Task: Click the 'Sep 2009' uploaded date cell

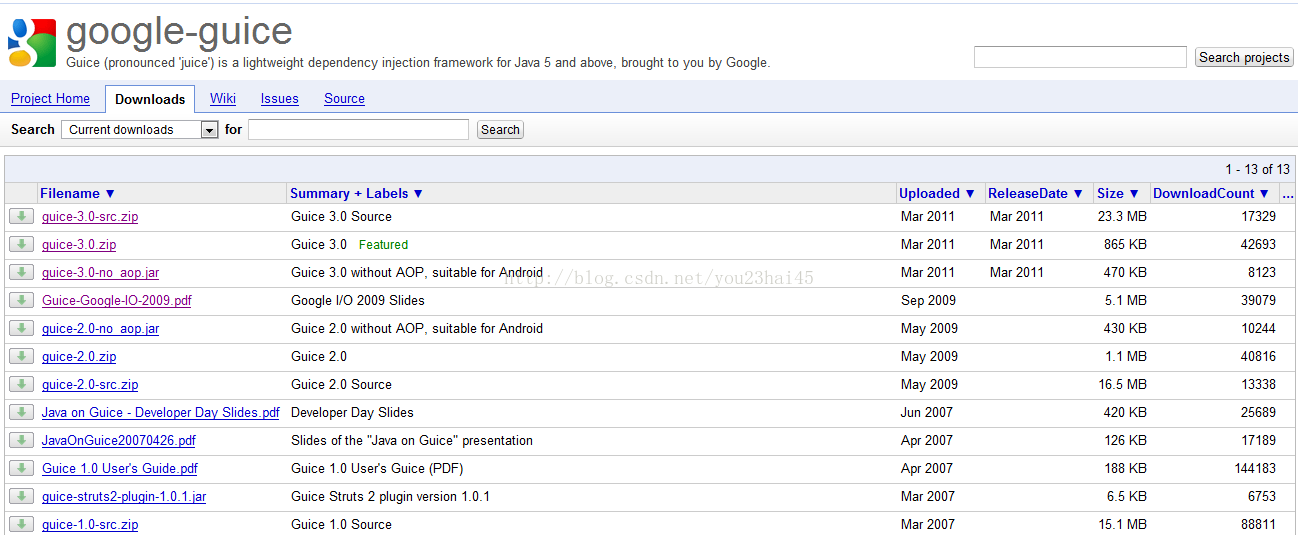Action: (928, 300)
